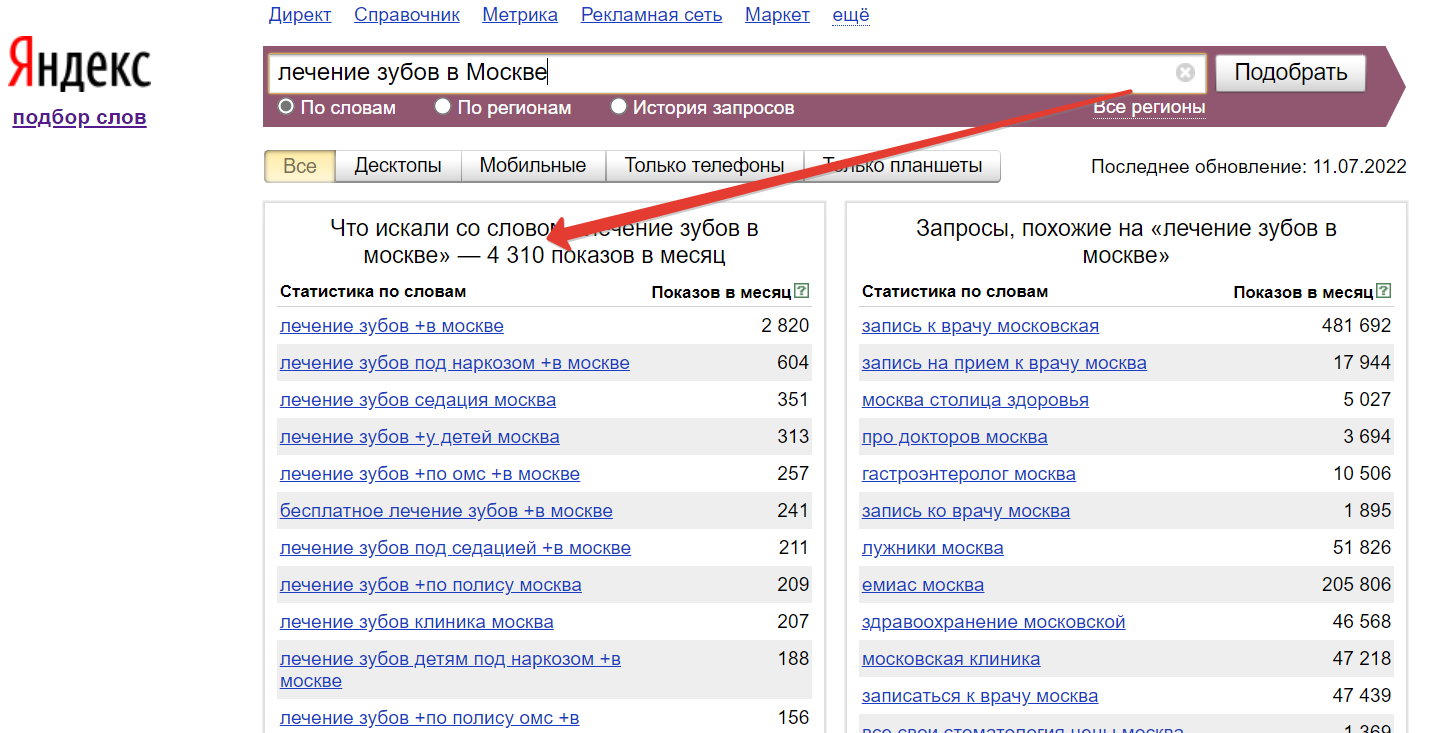
Task: Open similar query емиас москва
Action: tap(923, 585)
